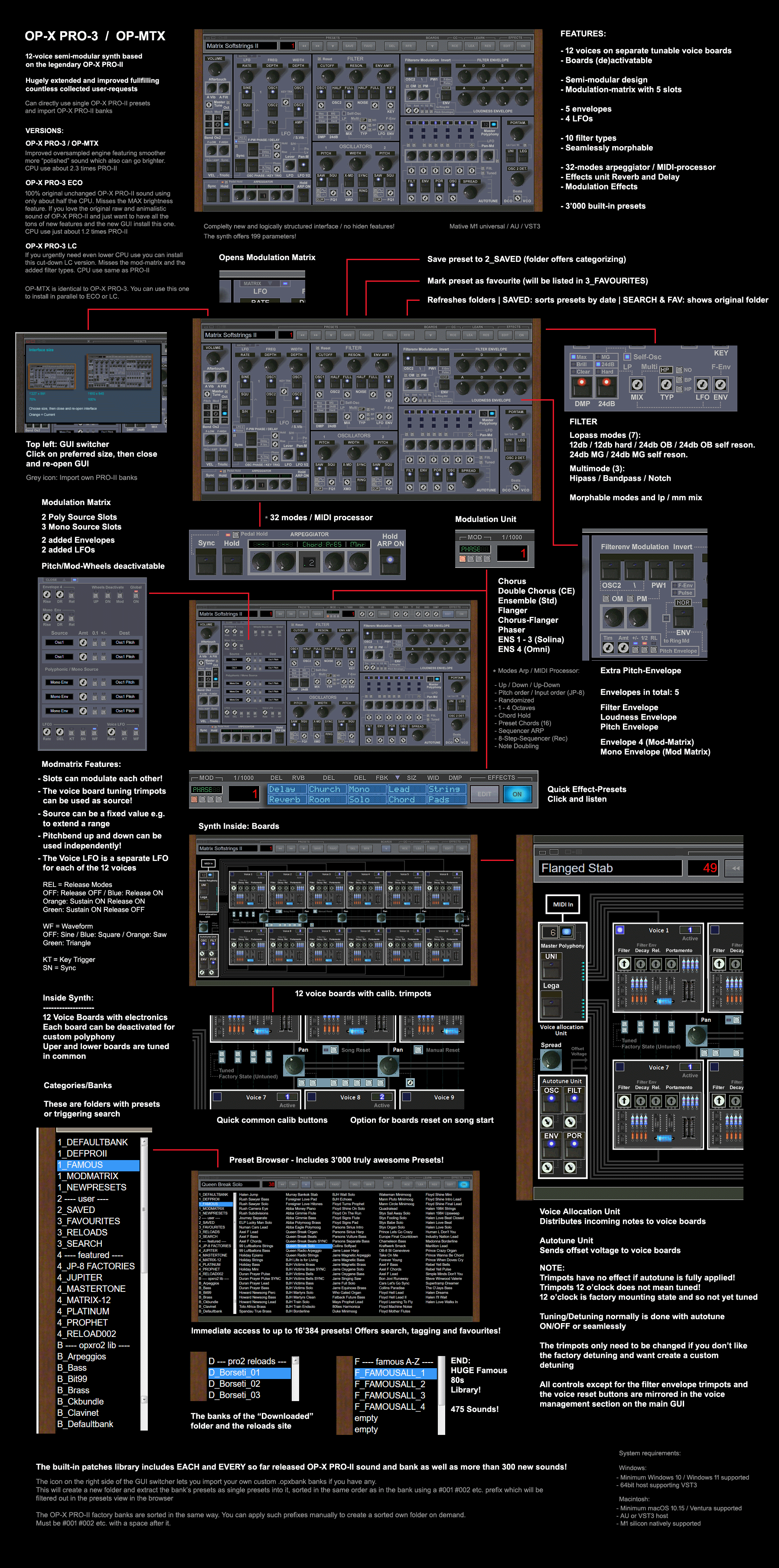Click the Flanged Stab preset name field
The image size is (779, 1568).
coord(610,868)
